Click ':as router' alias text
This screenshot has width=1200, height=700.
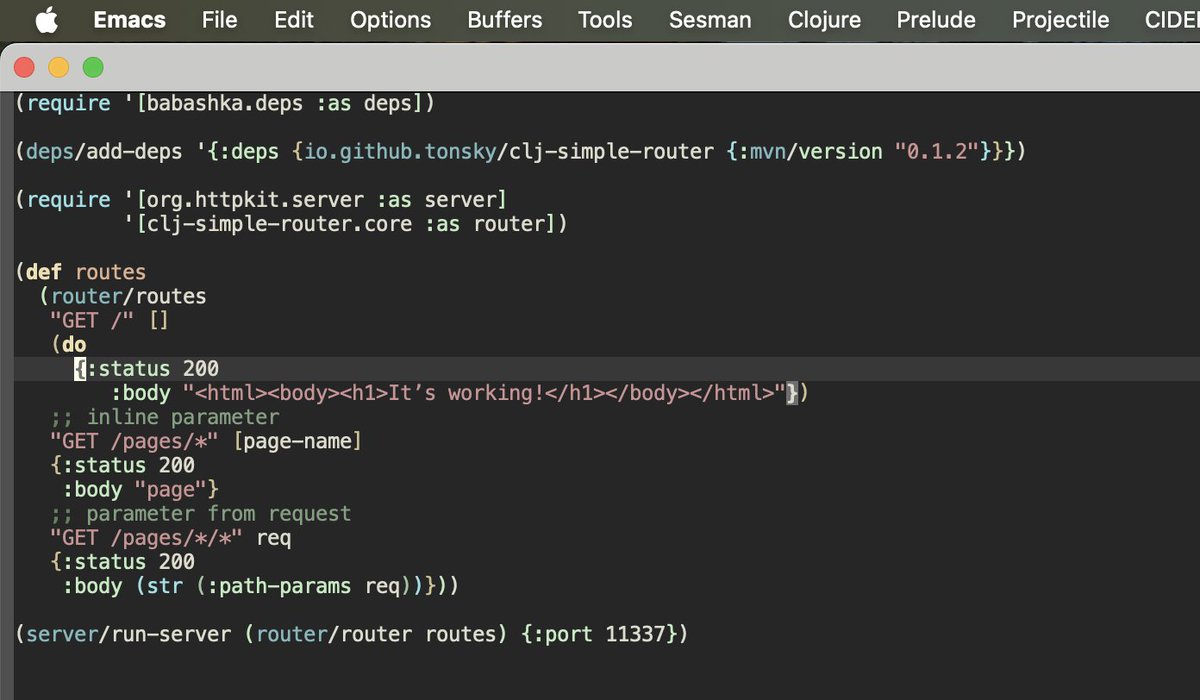pos(483,224)
